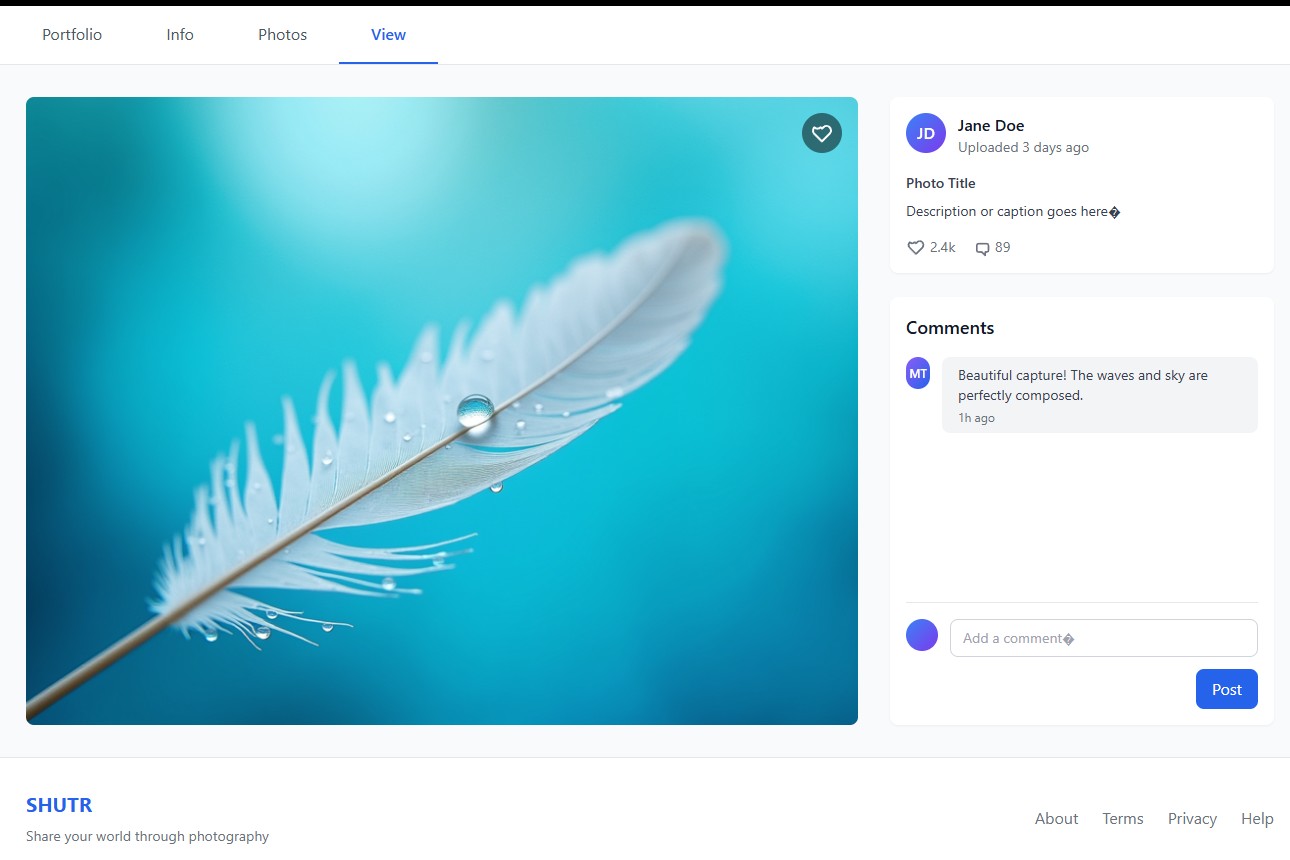Click the heart favorite icon on the photo
The image size is (1290, 860).
point(822,133)
